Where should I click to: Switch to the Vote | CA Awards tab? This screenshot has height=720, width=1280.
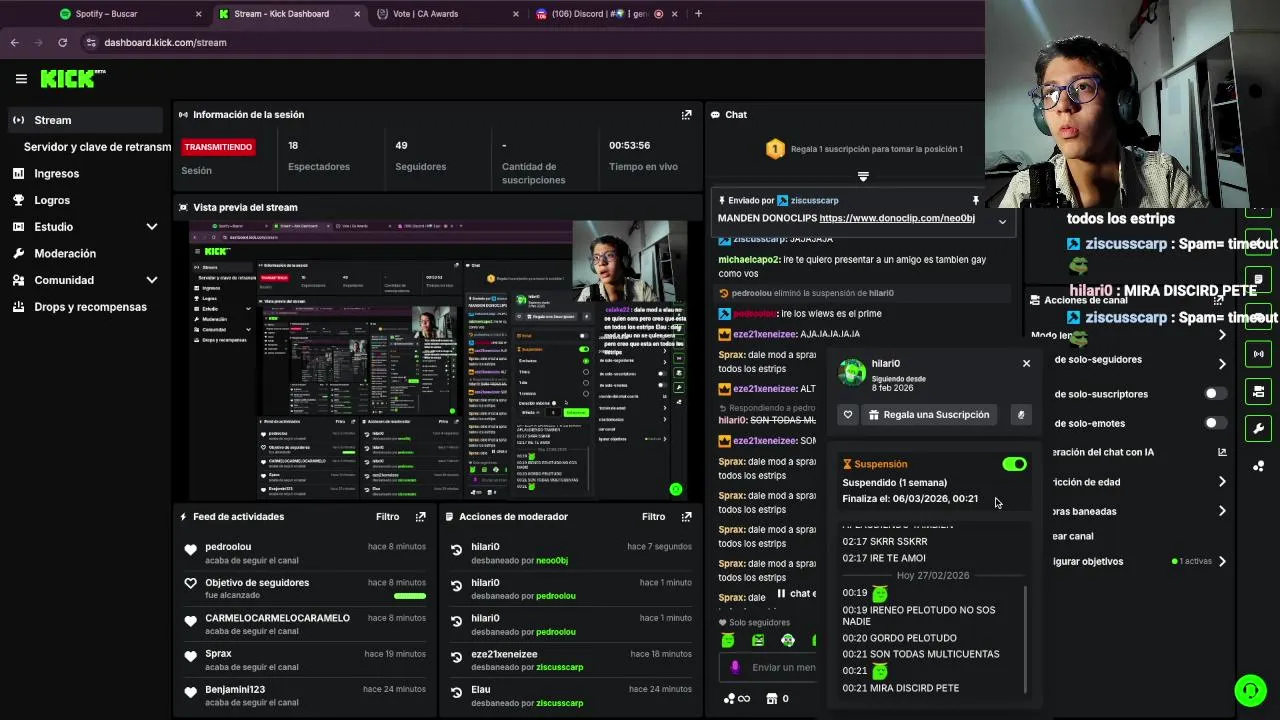[446, 14]
